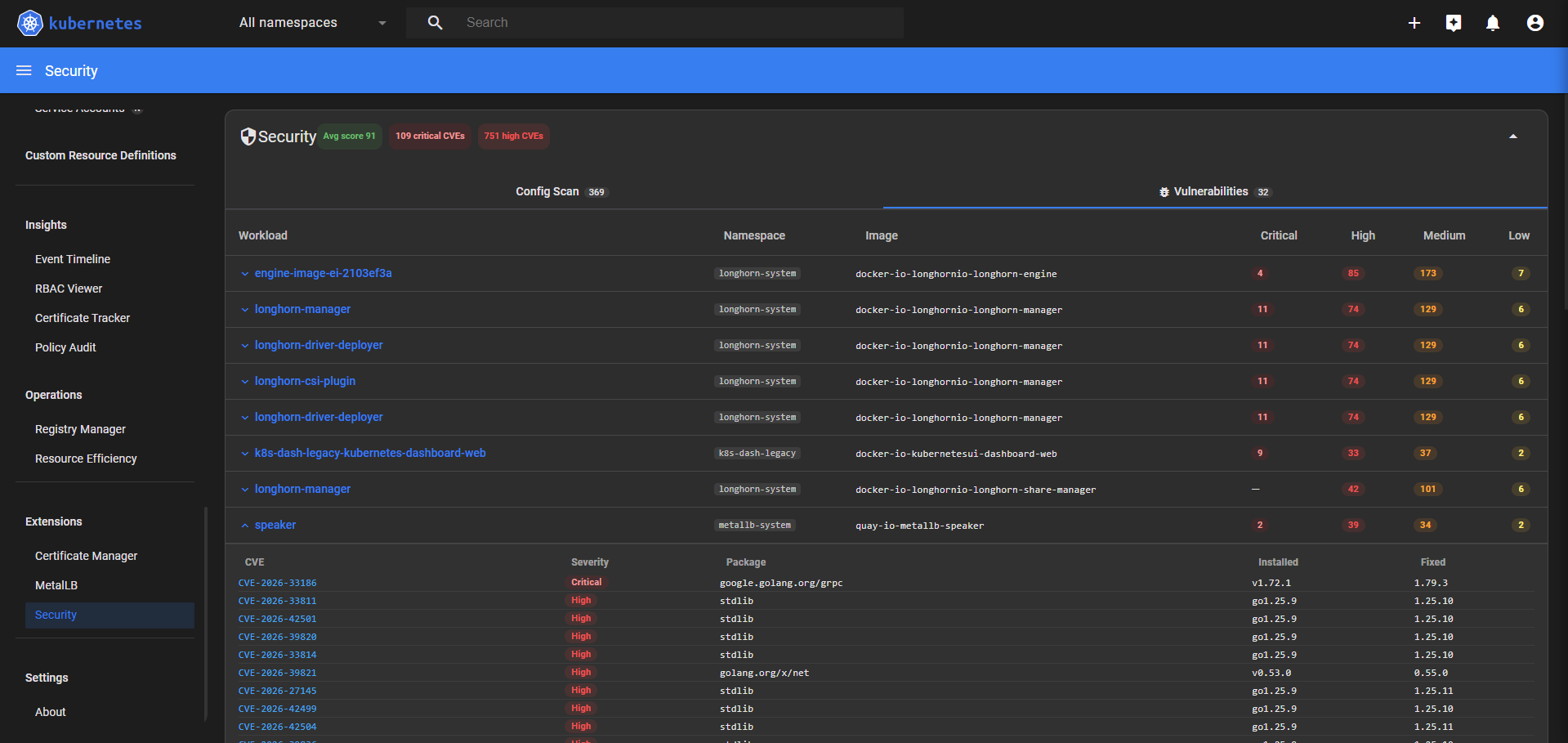Screen dimensions: 1568x743
Task: Click the Kubernetes logo icon
Action: pos(30,23)
